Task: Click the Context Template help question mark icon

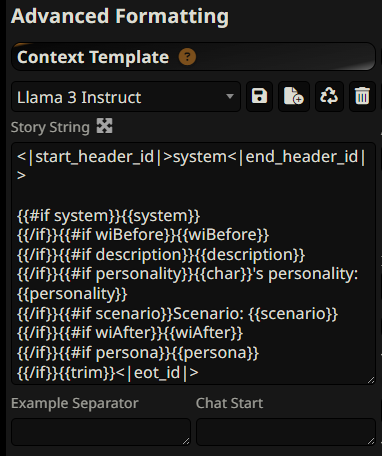Action: tap(187, 57)
